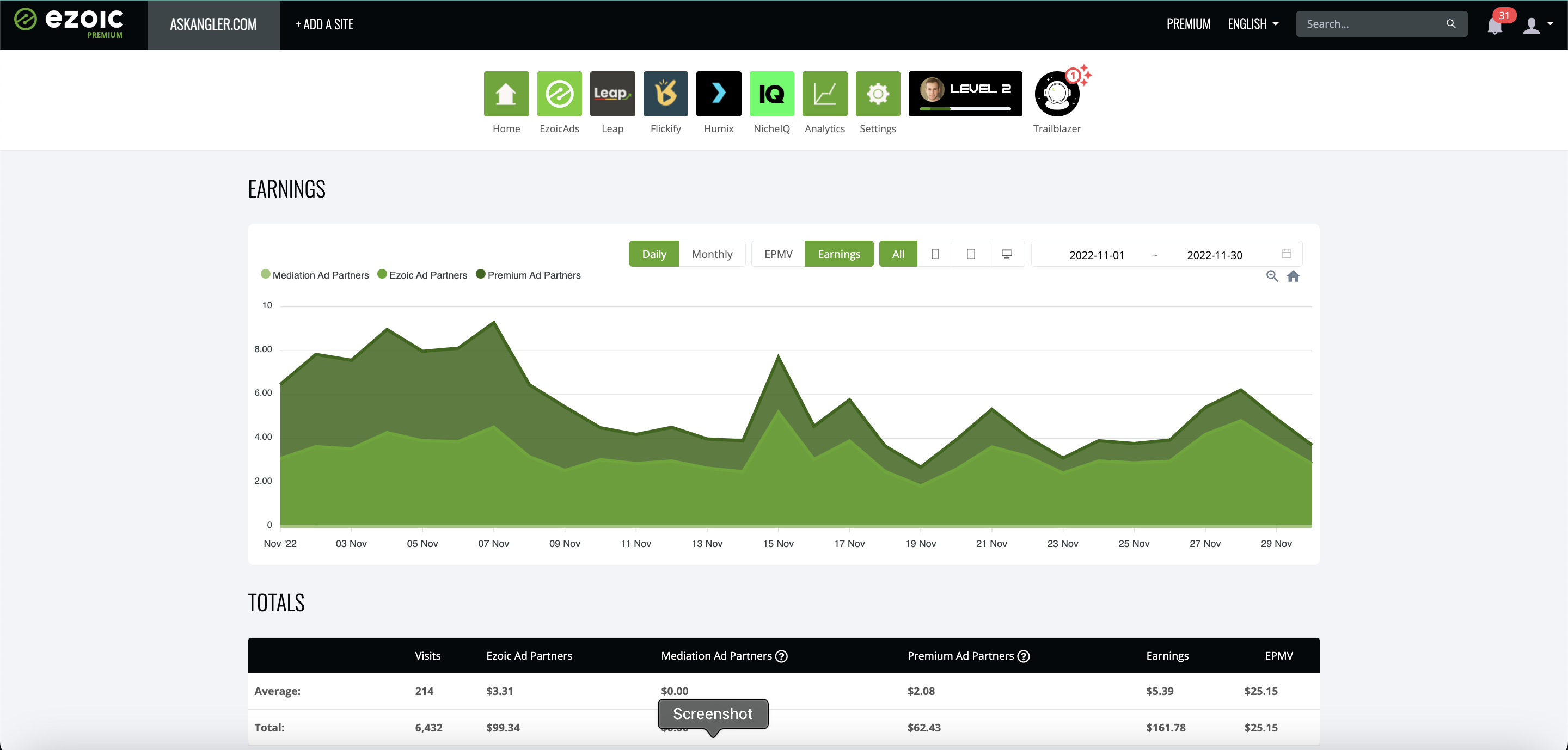The image size is (1568, 750).
Task: Open the date range calendar icon
Action: [x=1286, y=254]
